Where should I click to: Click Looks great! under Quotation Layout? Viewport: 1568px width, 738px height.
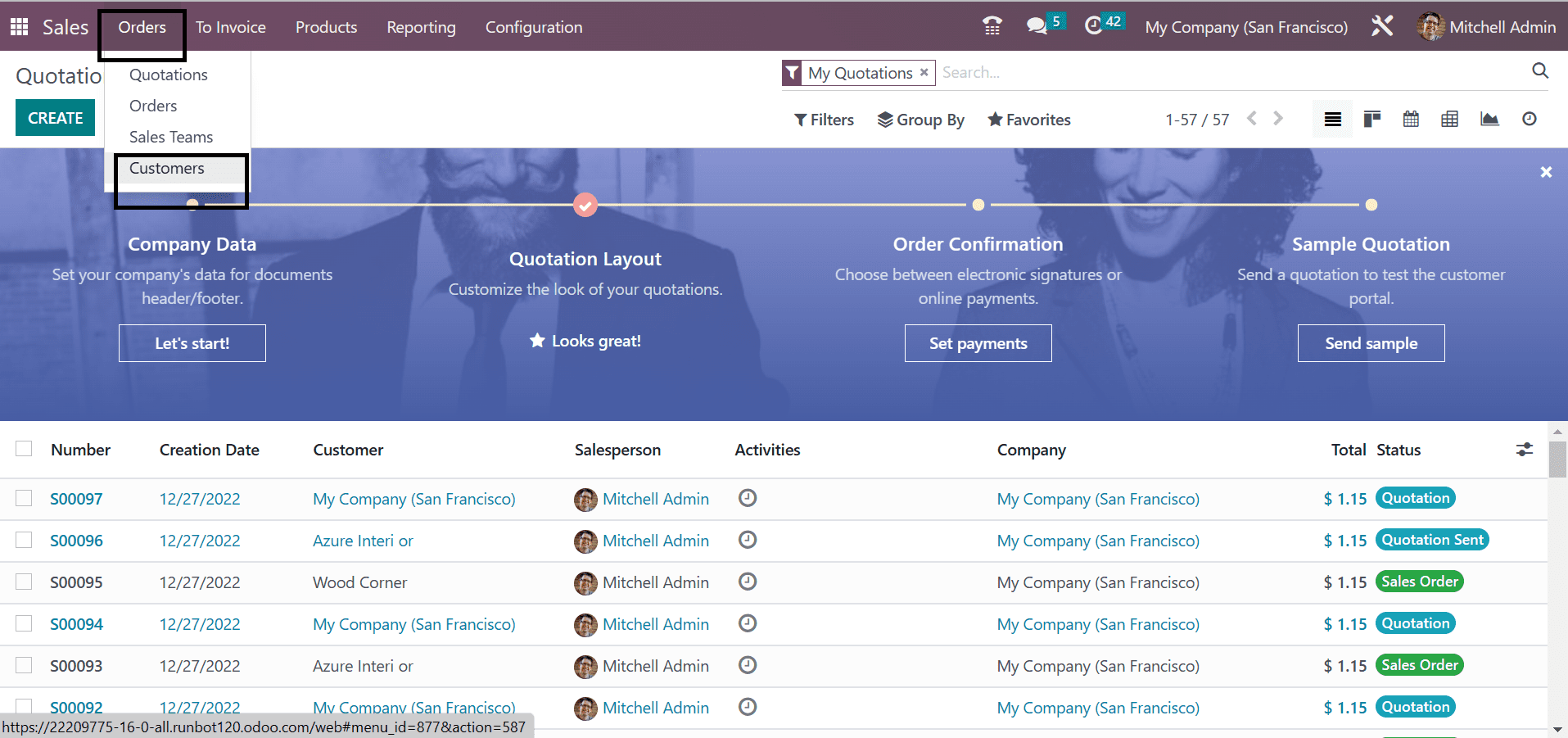[585, 341]
